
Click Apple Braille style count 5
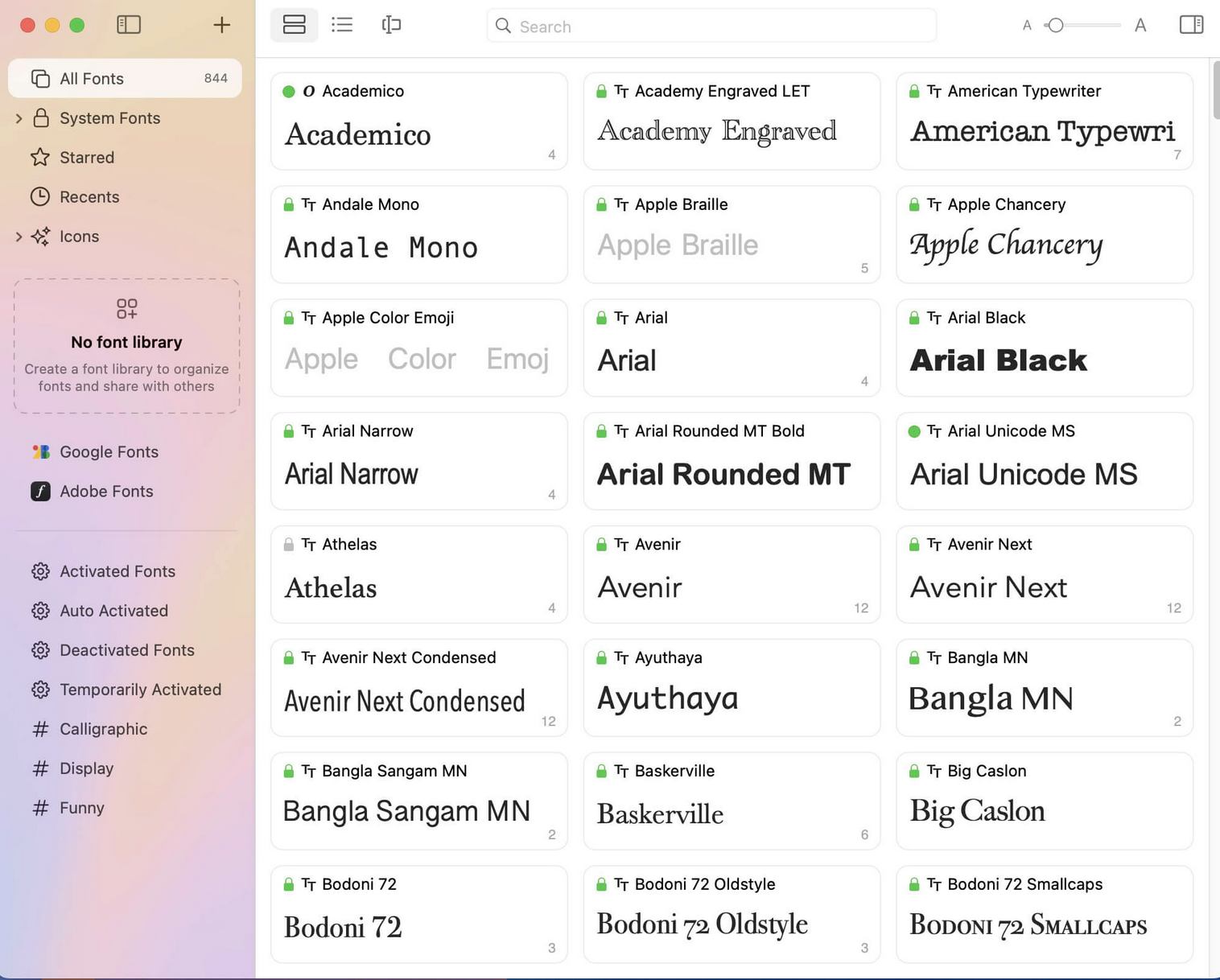pos(864,268)
